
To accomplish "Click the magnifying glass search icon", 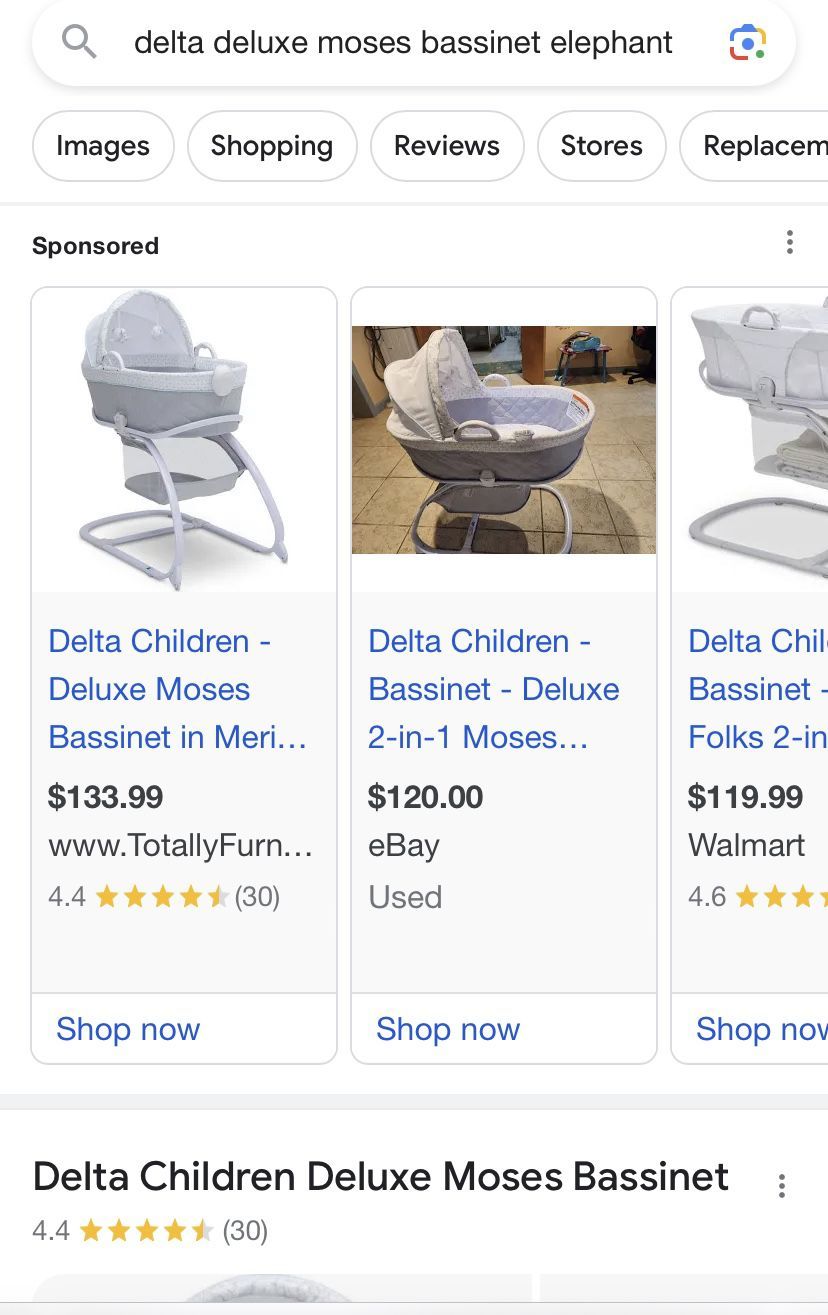I will point(79,42).
